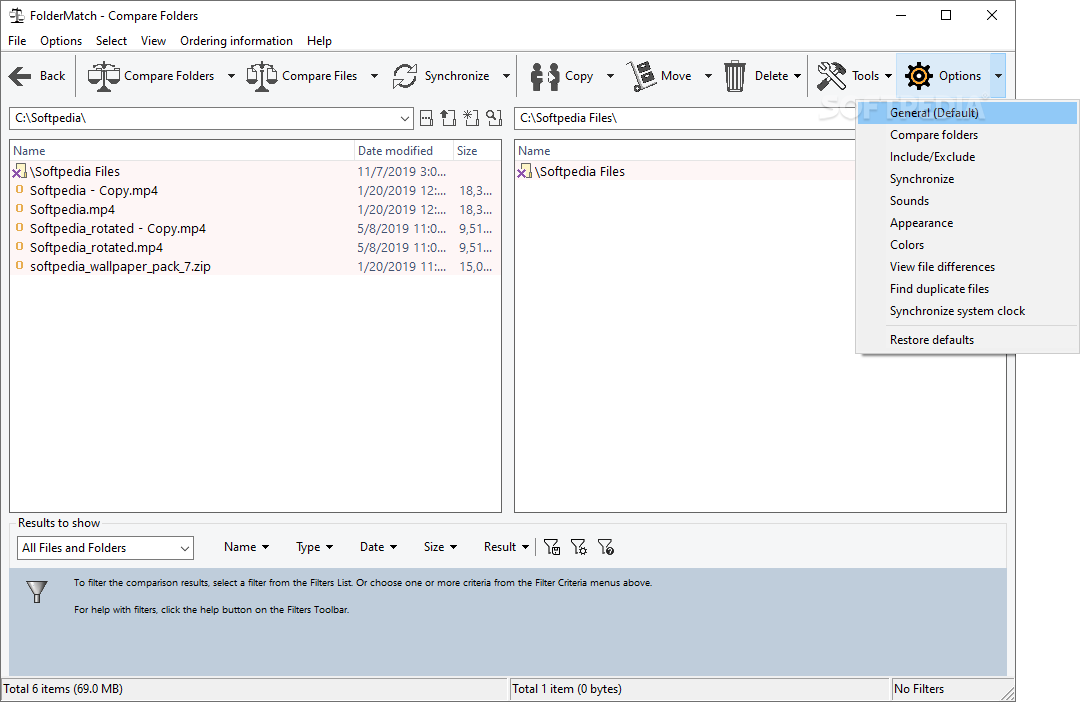1080x702 pixels.
Task: Expand the Compare Folders dropdown arrow
Action: (x=231, y=76)
